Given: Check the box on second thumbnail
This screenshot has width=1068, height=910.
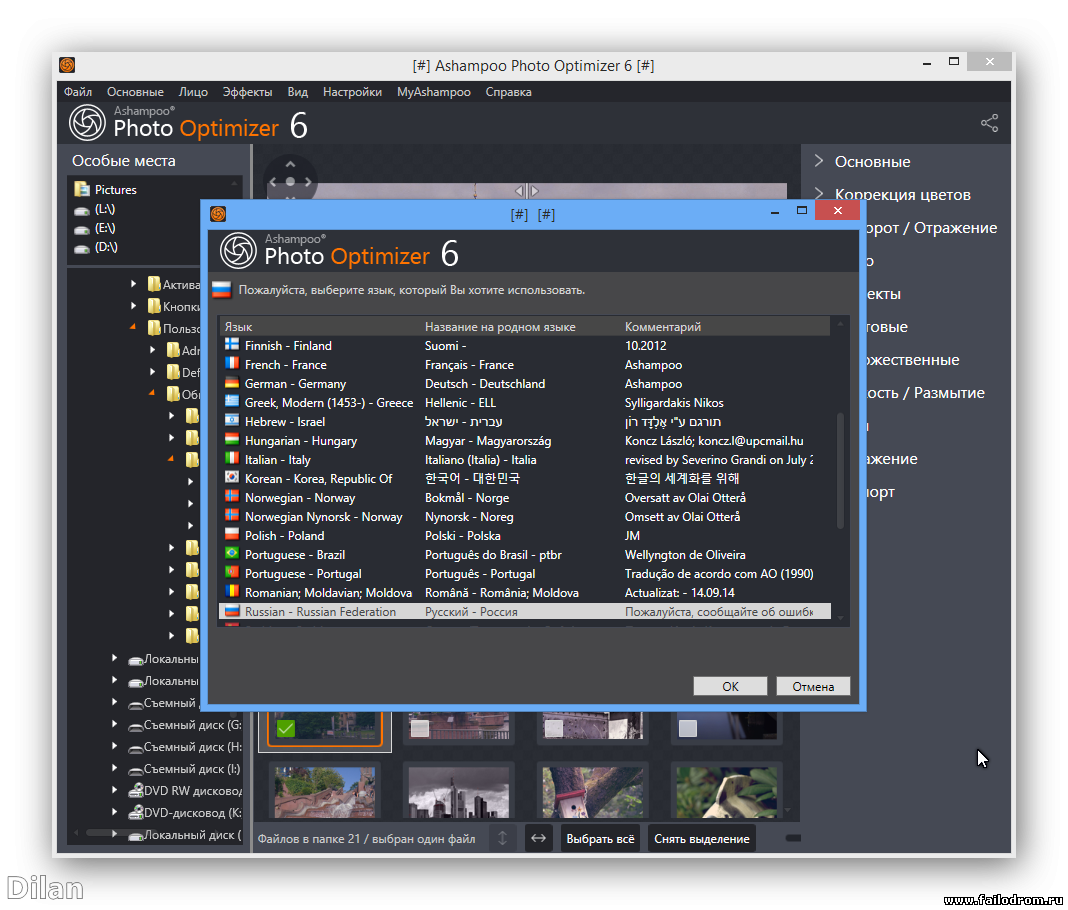Looking at the screenshot, I should (420, 728).
